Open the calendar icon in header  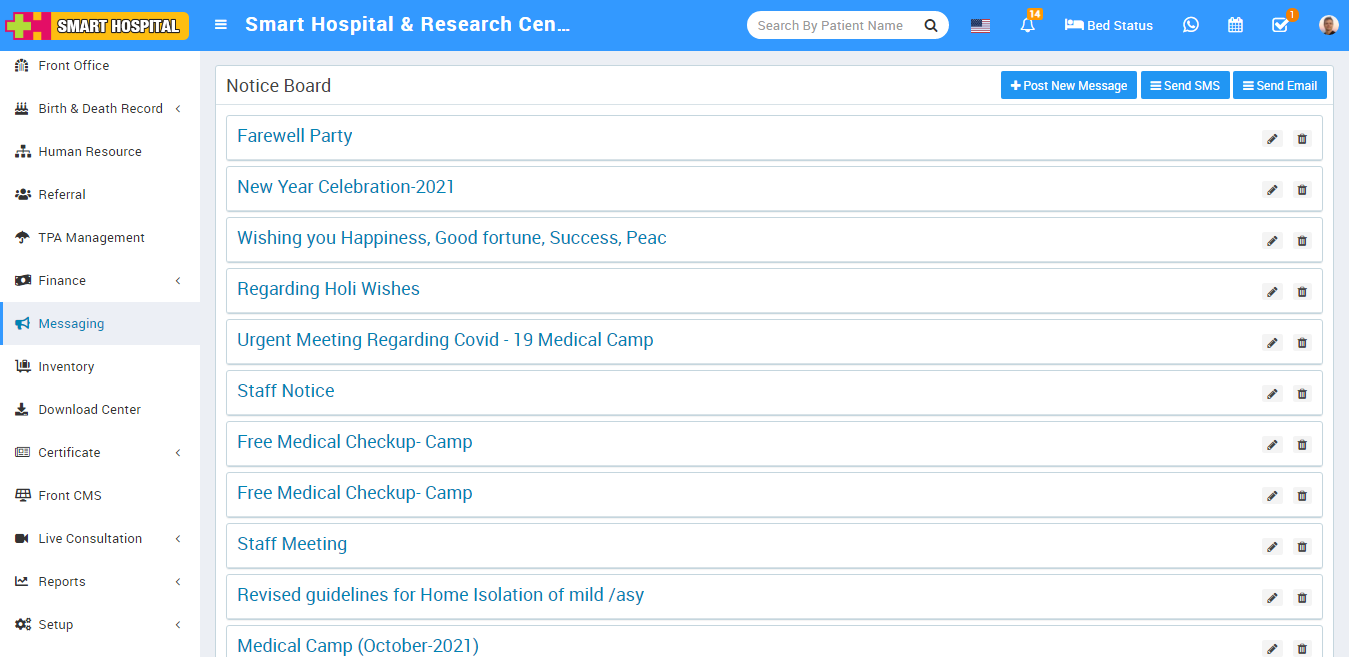pos(1235,26)
